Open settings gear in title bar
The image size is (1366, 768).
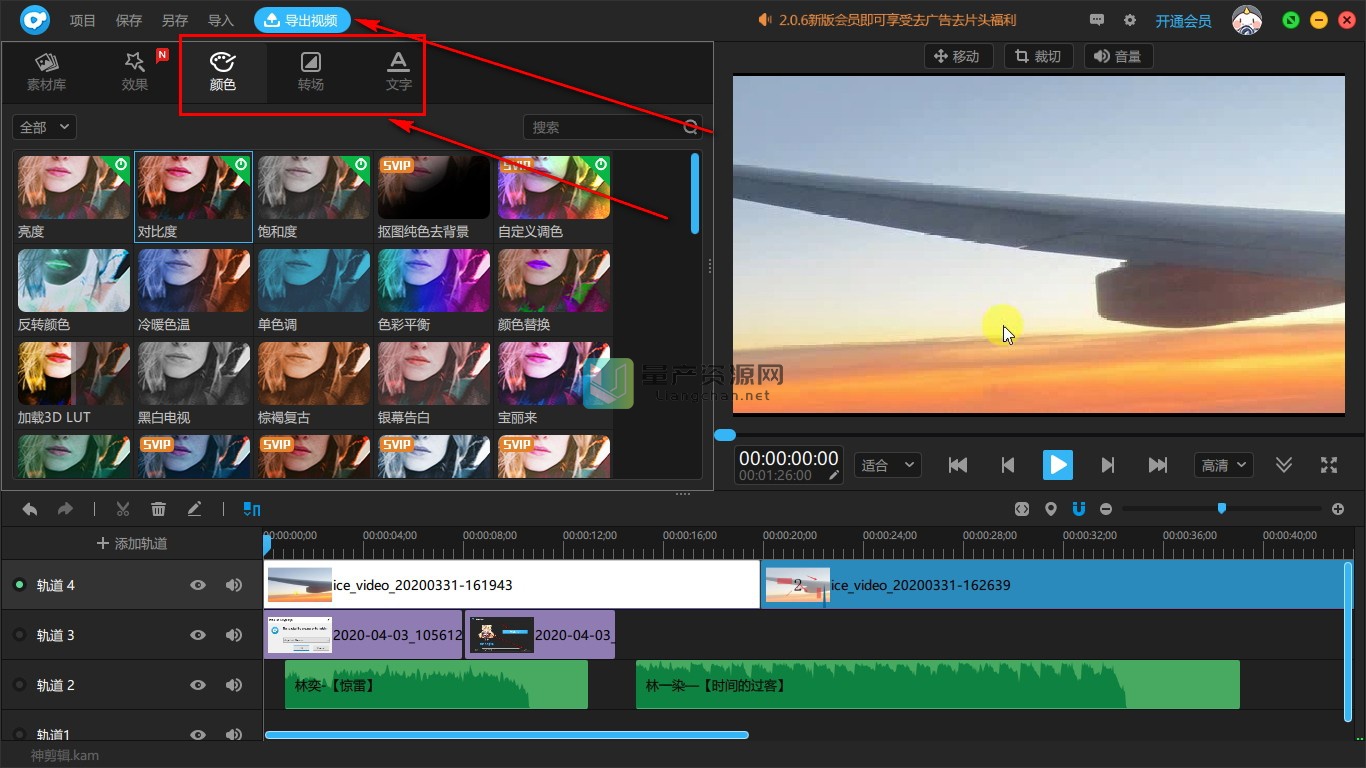click(1130, 20)
